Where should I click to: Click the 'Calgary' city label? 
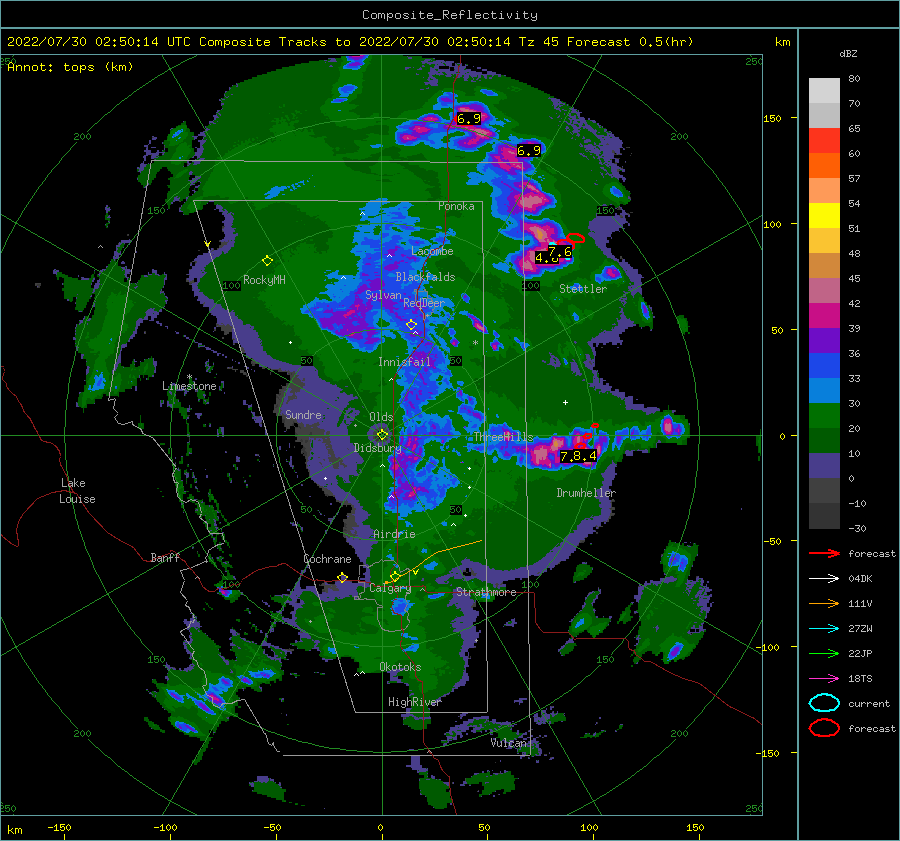click(390, 588)
